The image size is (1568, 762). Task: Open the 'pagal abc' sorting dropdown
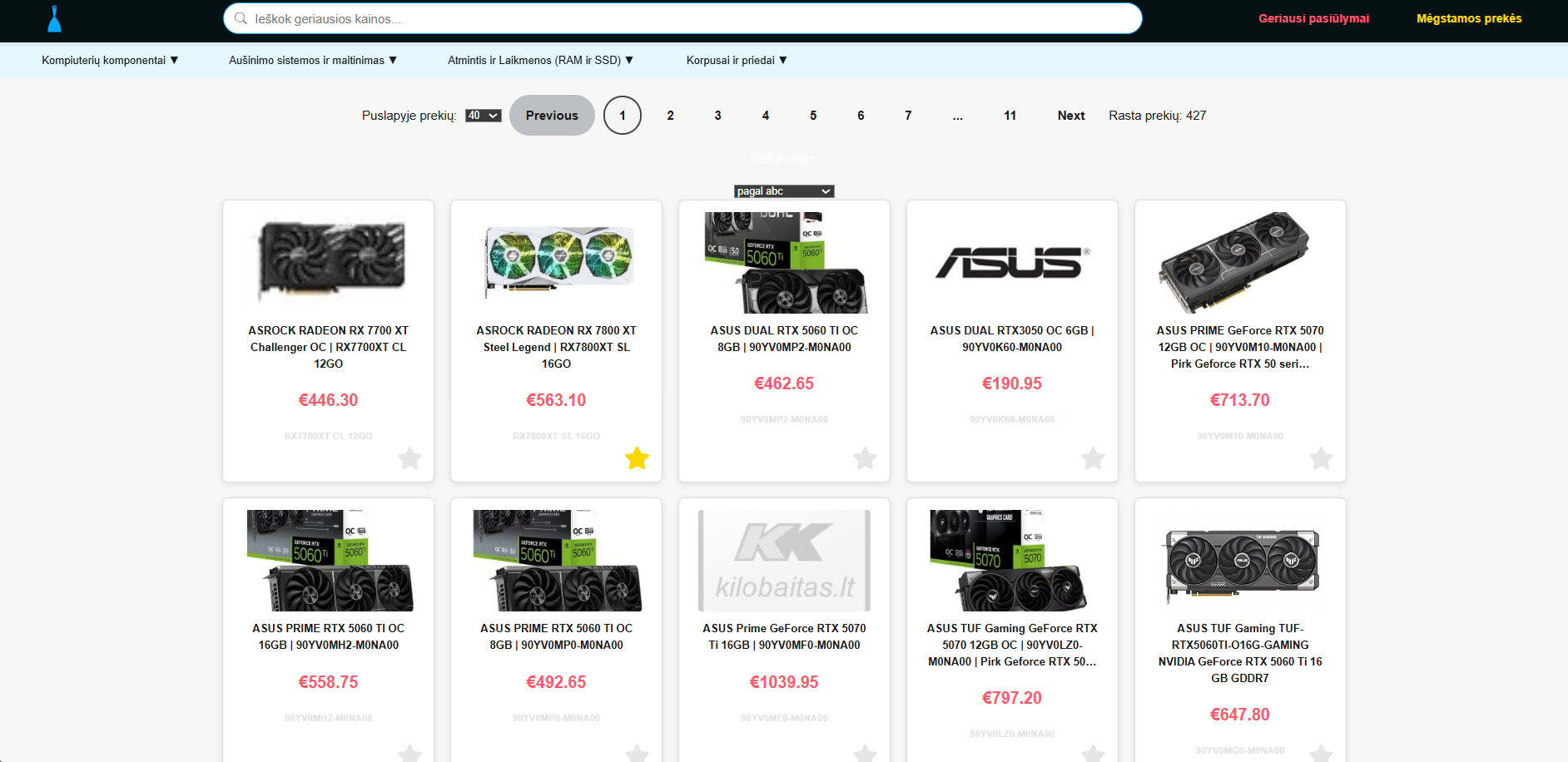click(784, 191)
